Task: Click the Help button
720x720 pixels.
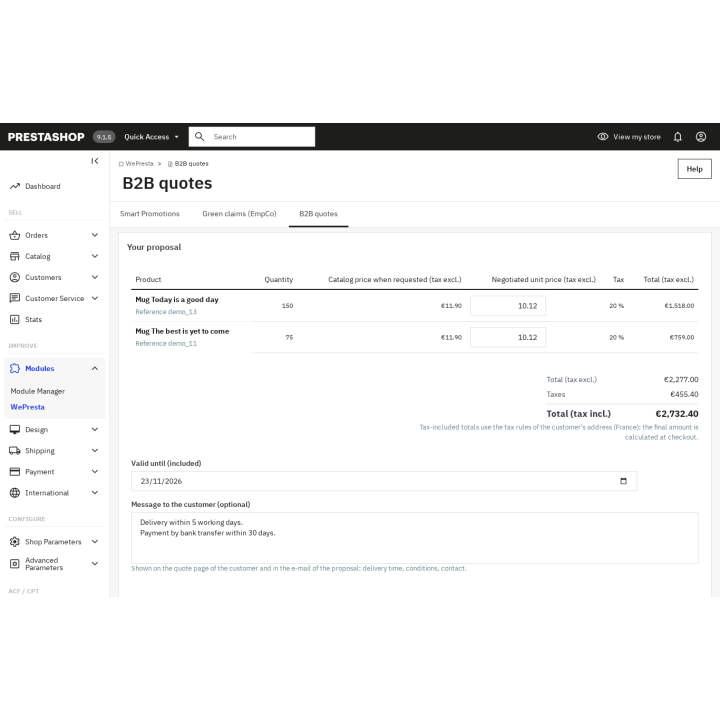Action: 694,169
